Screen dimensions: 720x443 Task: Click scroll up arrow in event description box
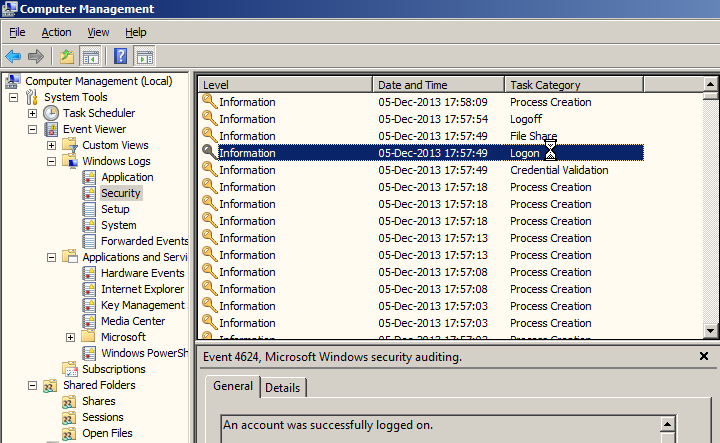(668, 424)
